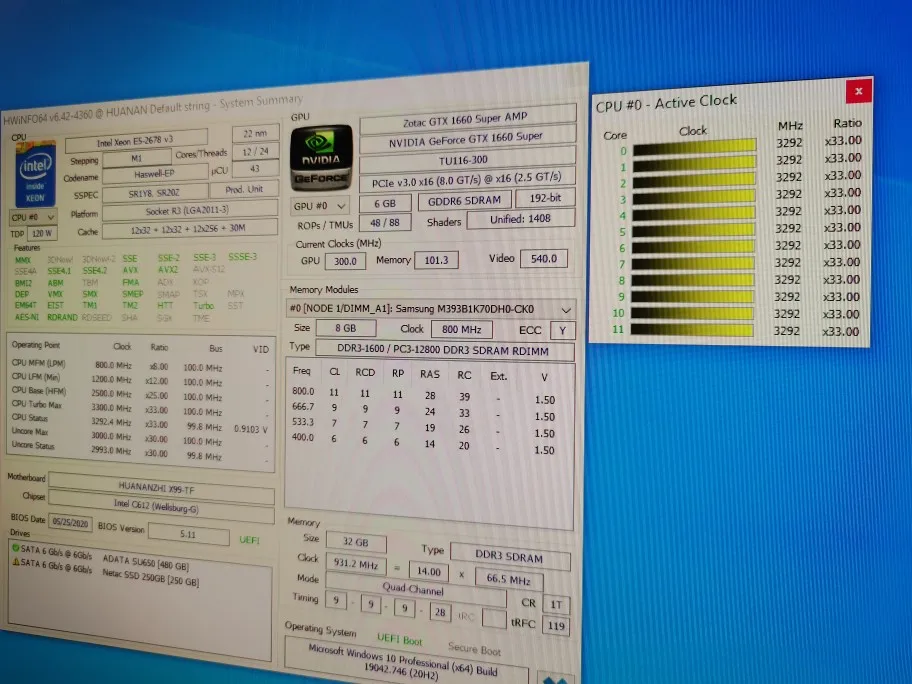The width and height of the screenshot is (912, 684).
Task: Open the GPU #0 selector dropdown
Action: [x=320, y=206]
